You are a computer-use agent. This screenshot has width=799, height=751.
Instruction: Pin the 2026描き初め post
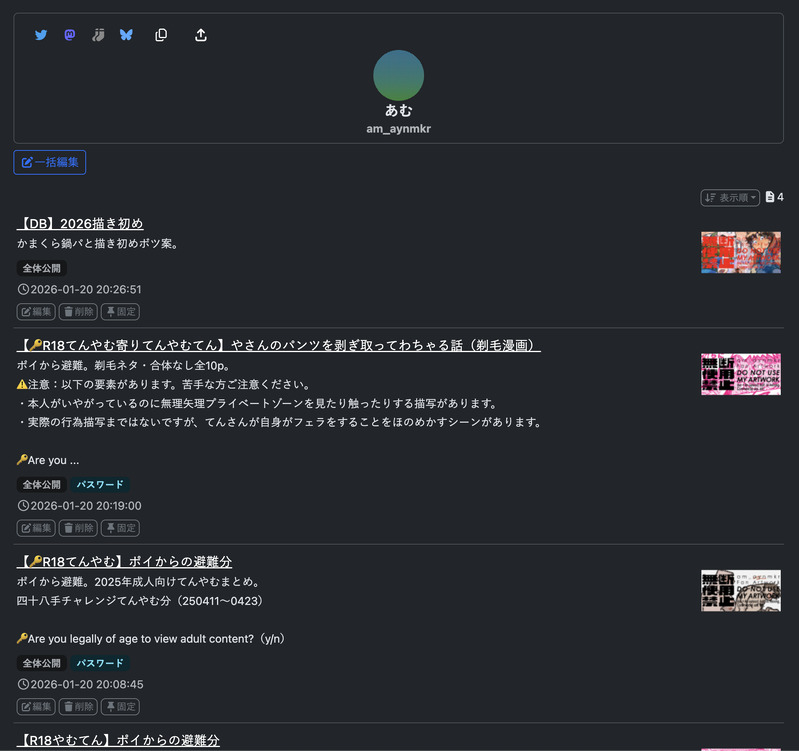(x=120, y=311)
